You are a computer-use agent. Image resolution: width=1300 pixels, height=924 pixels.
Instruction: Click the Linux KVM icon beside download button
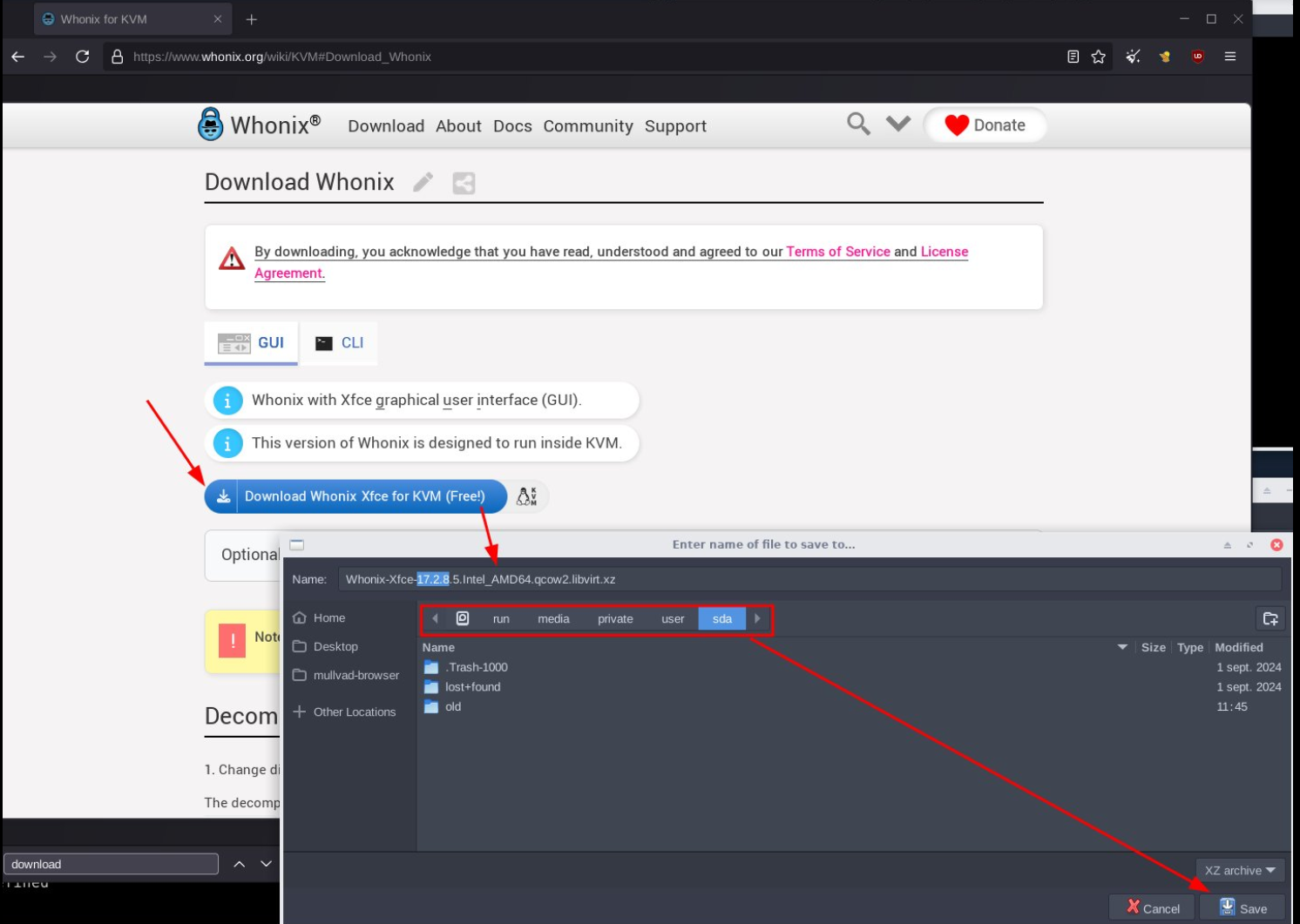[x=527, y=496]
